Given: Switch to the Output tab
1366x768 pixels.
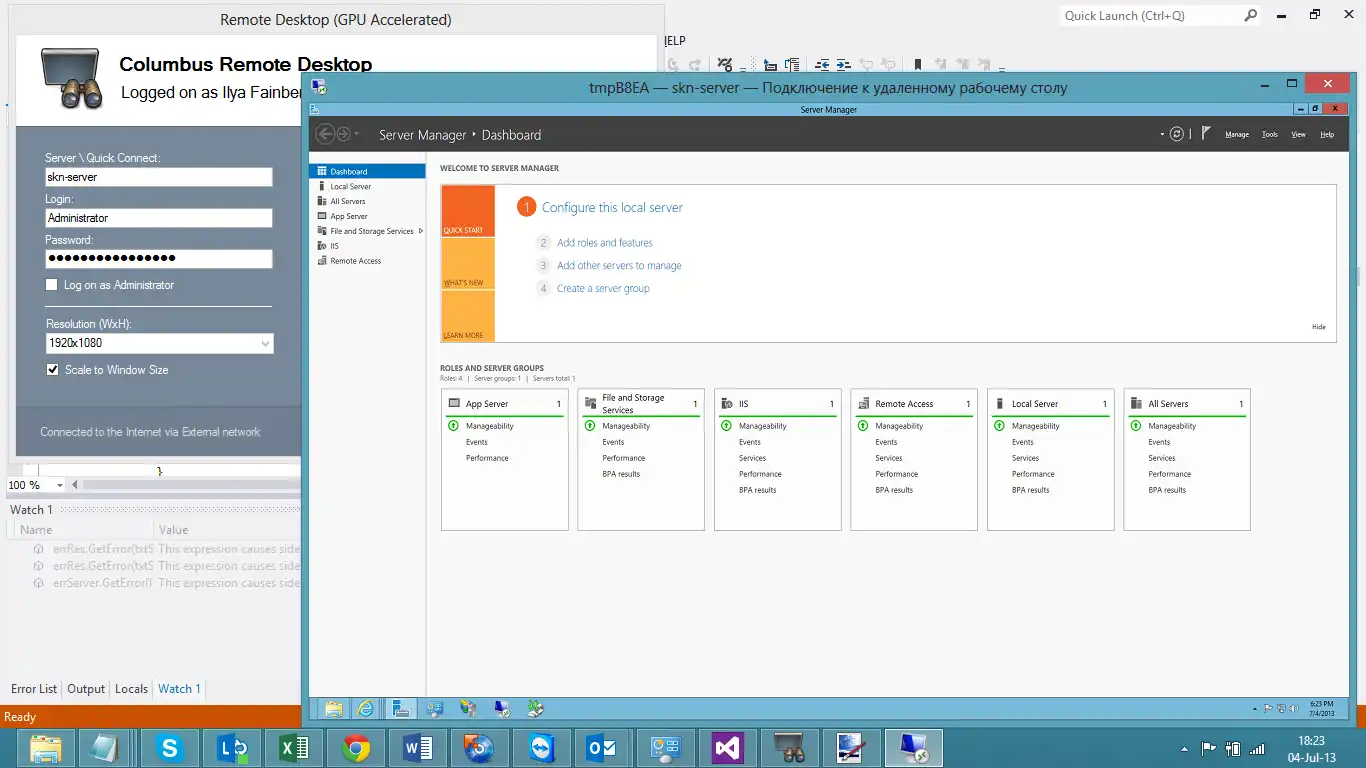Looking at the screenshot, I should pyautogui.click(x=86, y=689).
